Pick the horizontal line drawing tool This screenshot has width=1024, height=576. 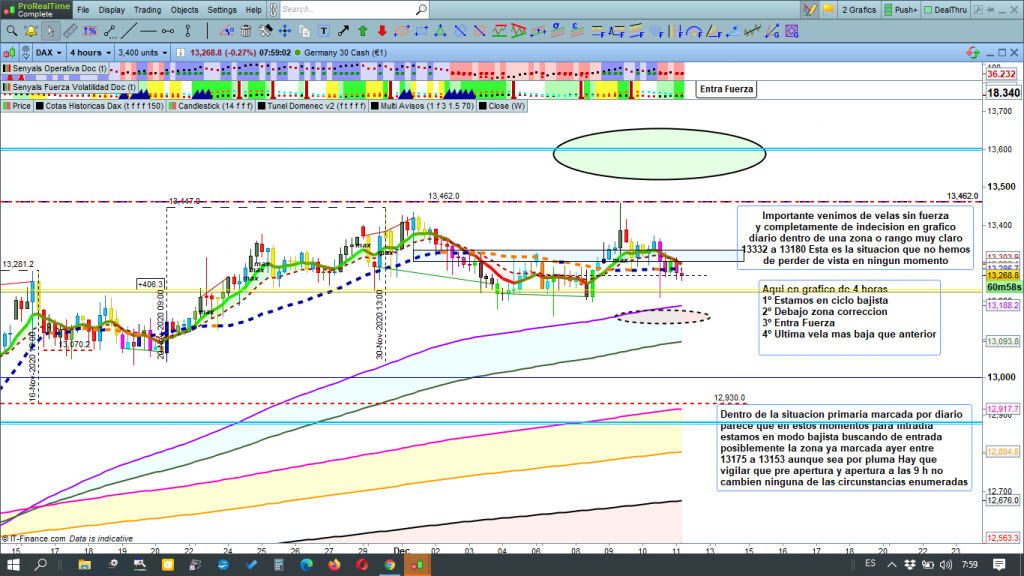149,31
